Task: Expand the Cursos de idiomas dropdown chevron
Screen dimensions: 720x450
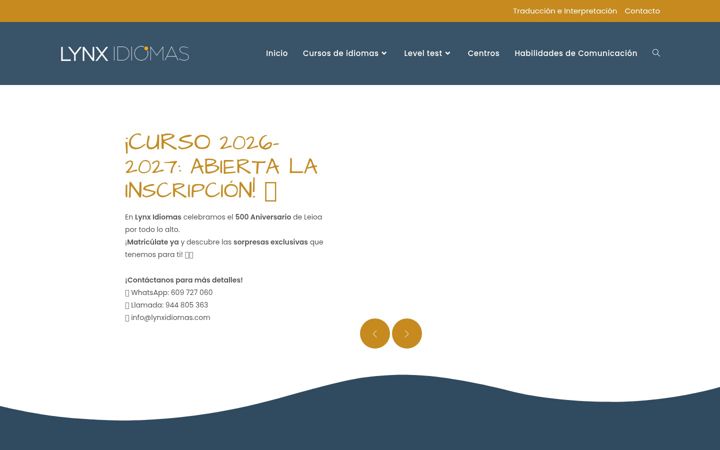Action: [x=384, y=53]
